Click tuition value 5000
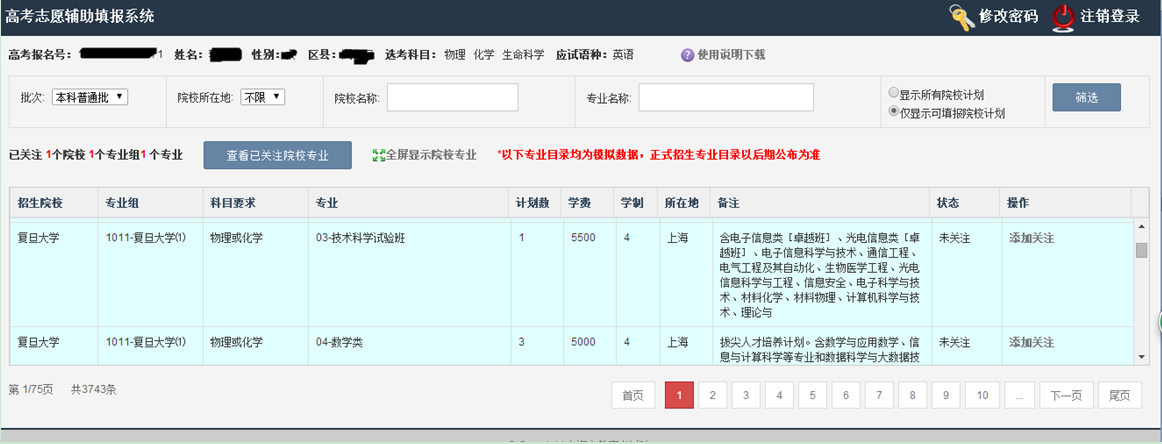 pos(583,342)
